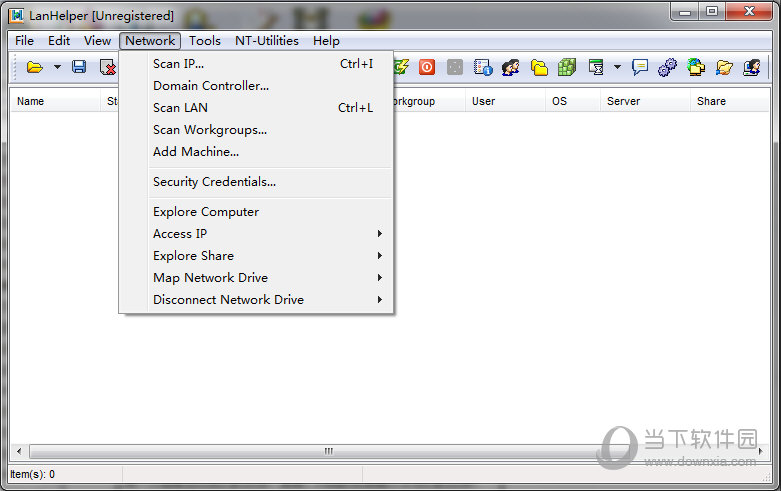This screenshot has height=491, width=781.
Task: Sort by the OS column header
Action: point(573,101)
